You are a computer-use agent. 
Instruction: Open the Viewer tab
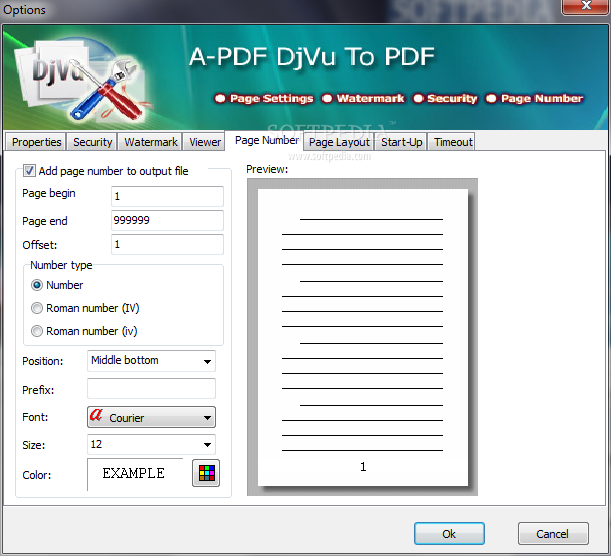click(x=205, y=142)
